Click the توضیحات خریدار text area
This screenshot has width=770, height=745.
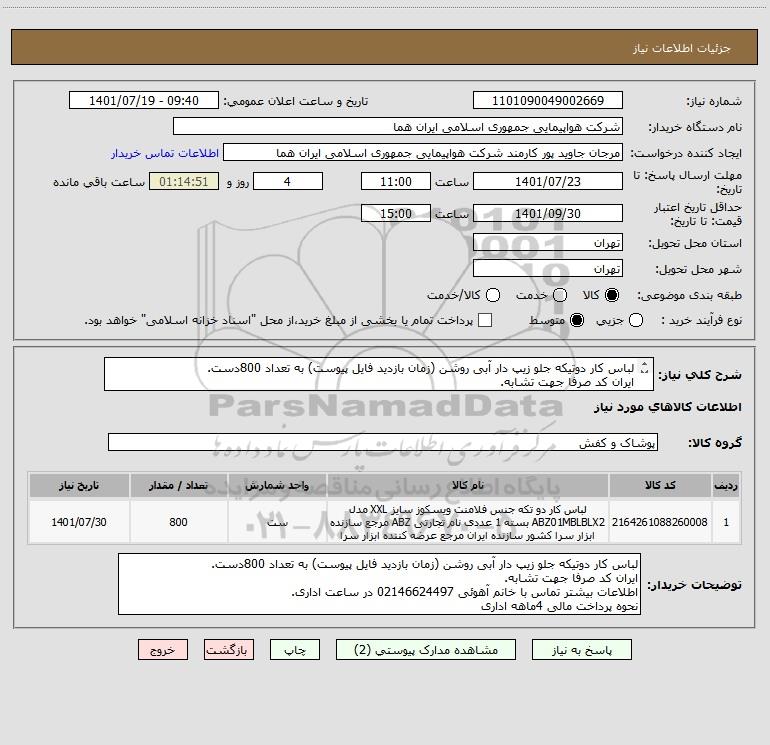pyautogui.click(x=379, y=584)
